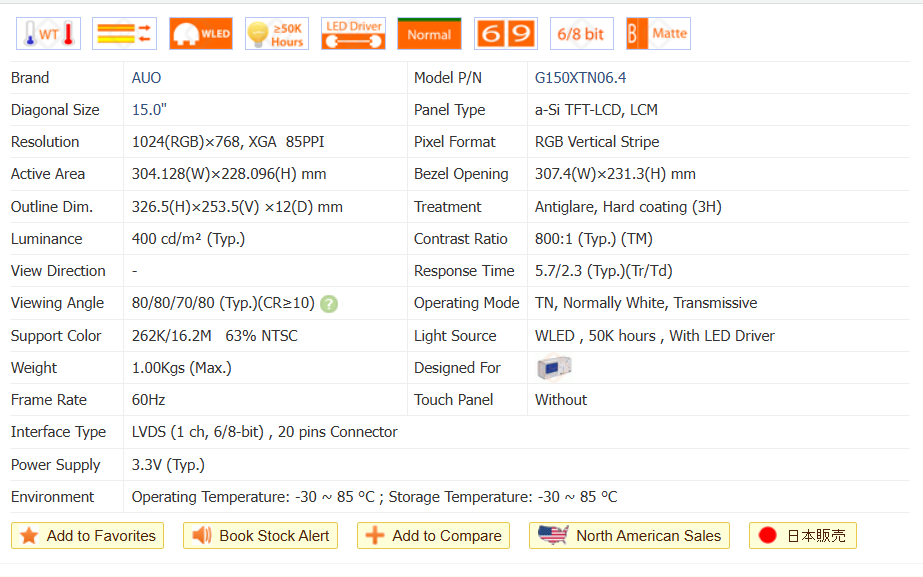
Task: Click the AUO brand value
Action: coord(146,78)
